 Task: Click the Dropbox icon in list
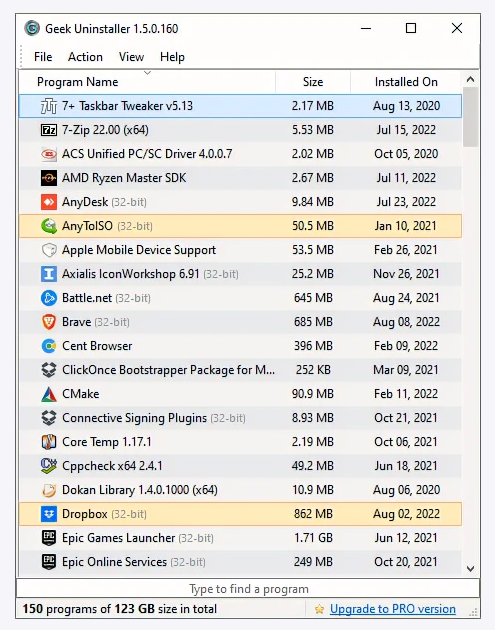49,514
